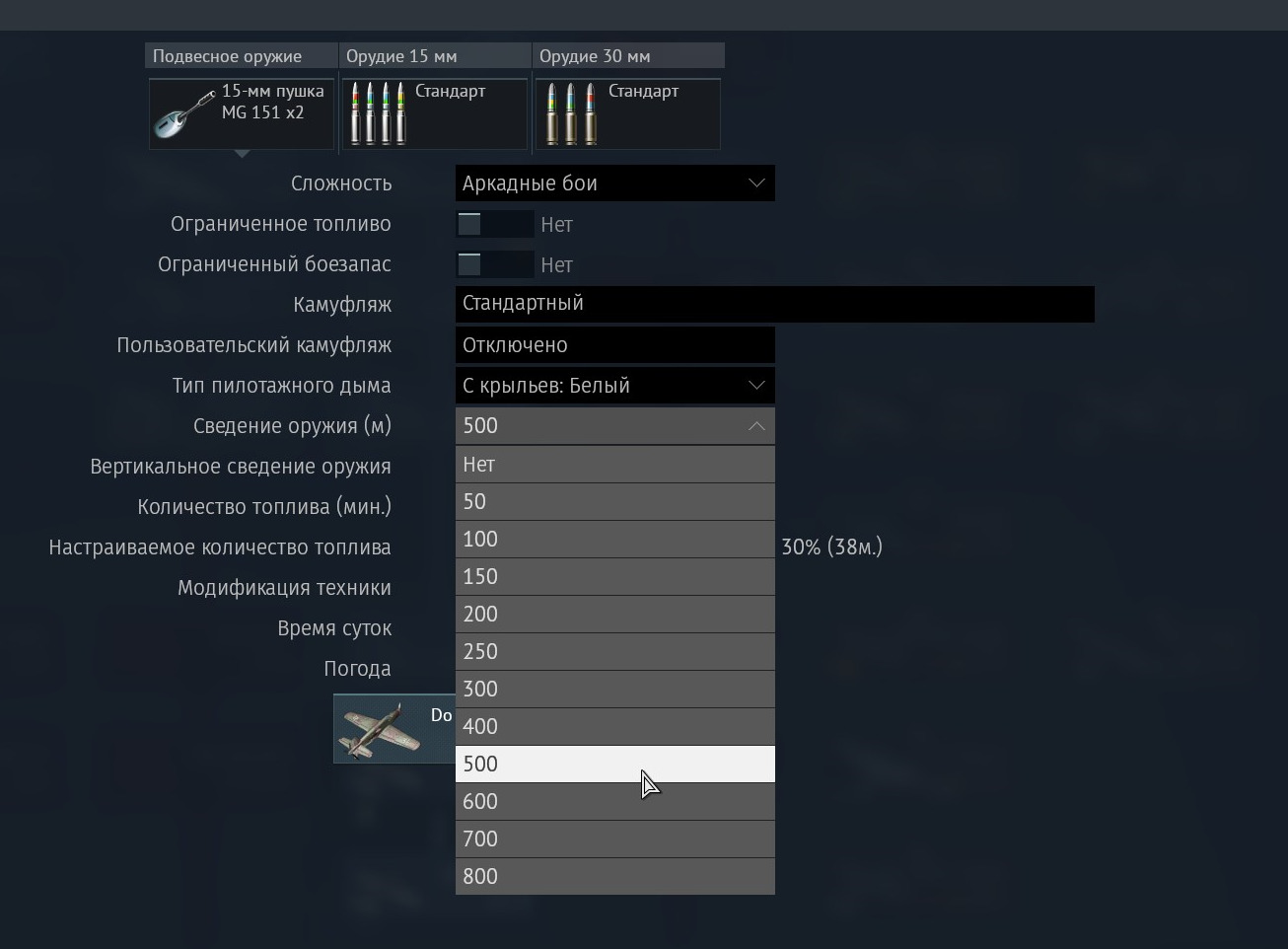Select 300 in the convergence list
Viewport: 1288px width, 949px height.
614,689
